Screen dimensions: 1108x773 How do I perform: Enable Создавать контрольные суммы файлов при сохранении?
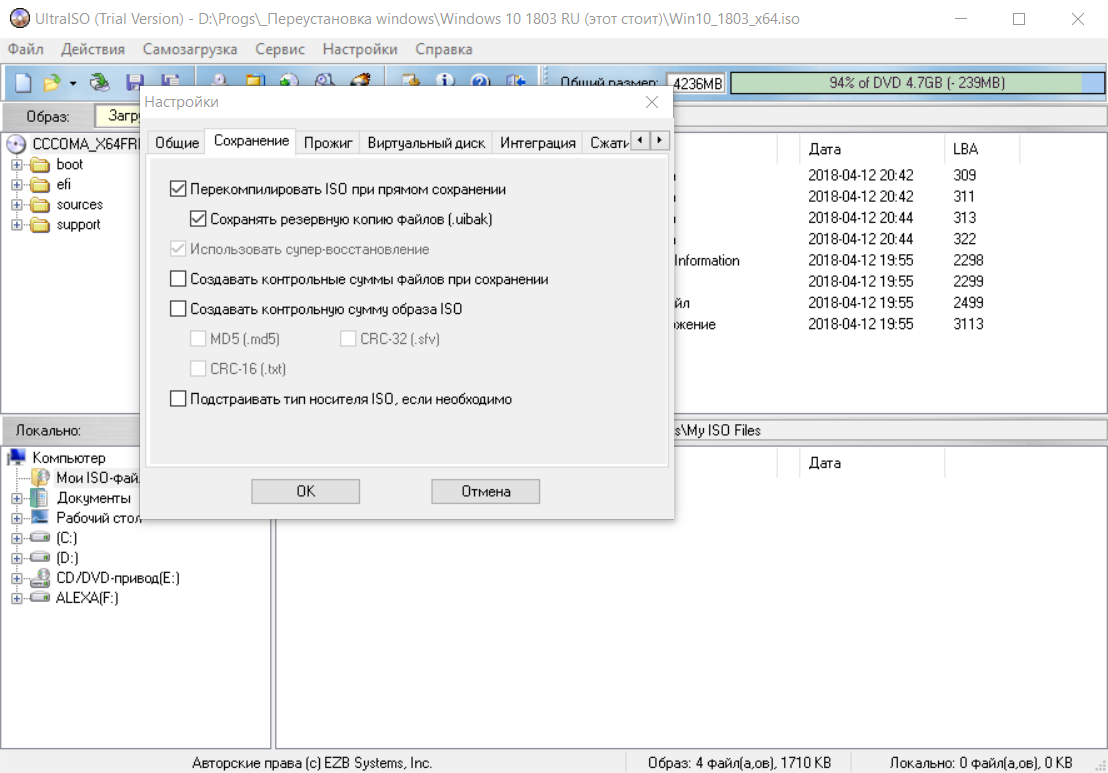pos(178,278)
